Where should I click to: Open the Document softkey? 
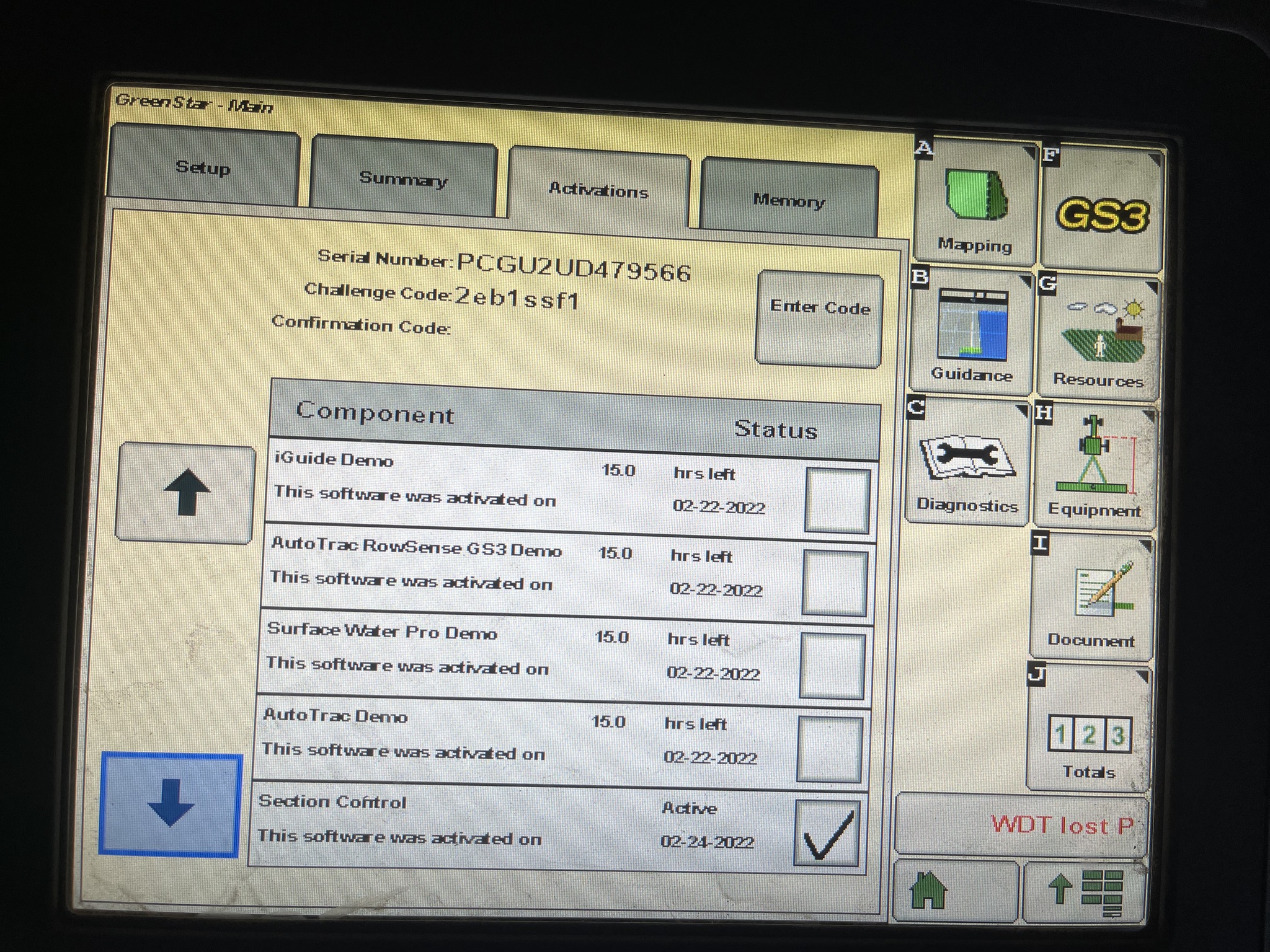tap(1091, 596)
